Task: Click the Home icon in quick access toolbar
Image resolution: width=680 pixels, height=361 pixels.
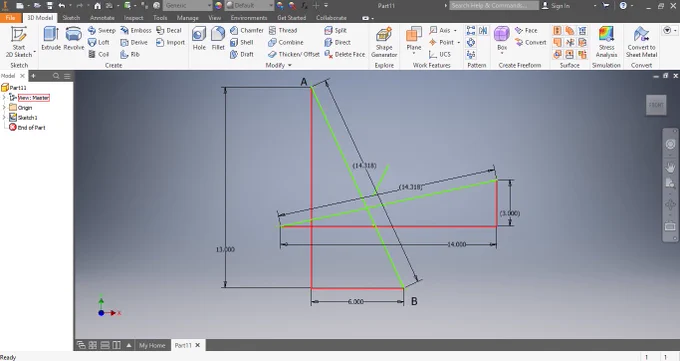Action: pyautogui.click(x=97, y=6)
